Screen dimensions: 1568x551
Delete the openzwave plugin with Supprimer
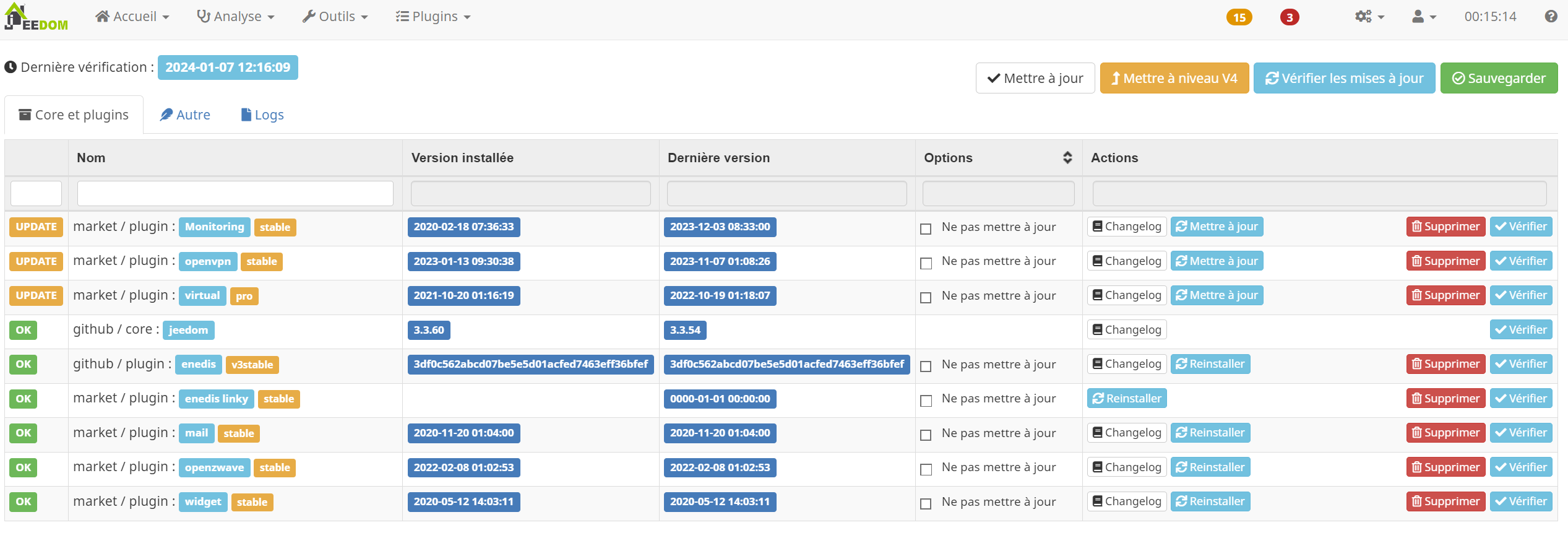(1445, 467)
